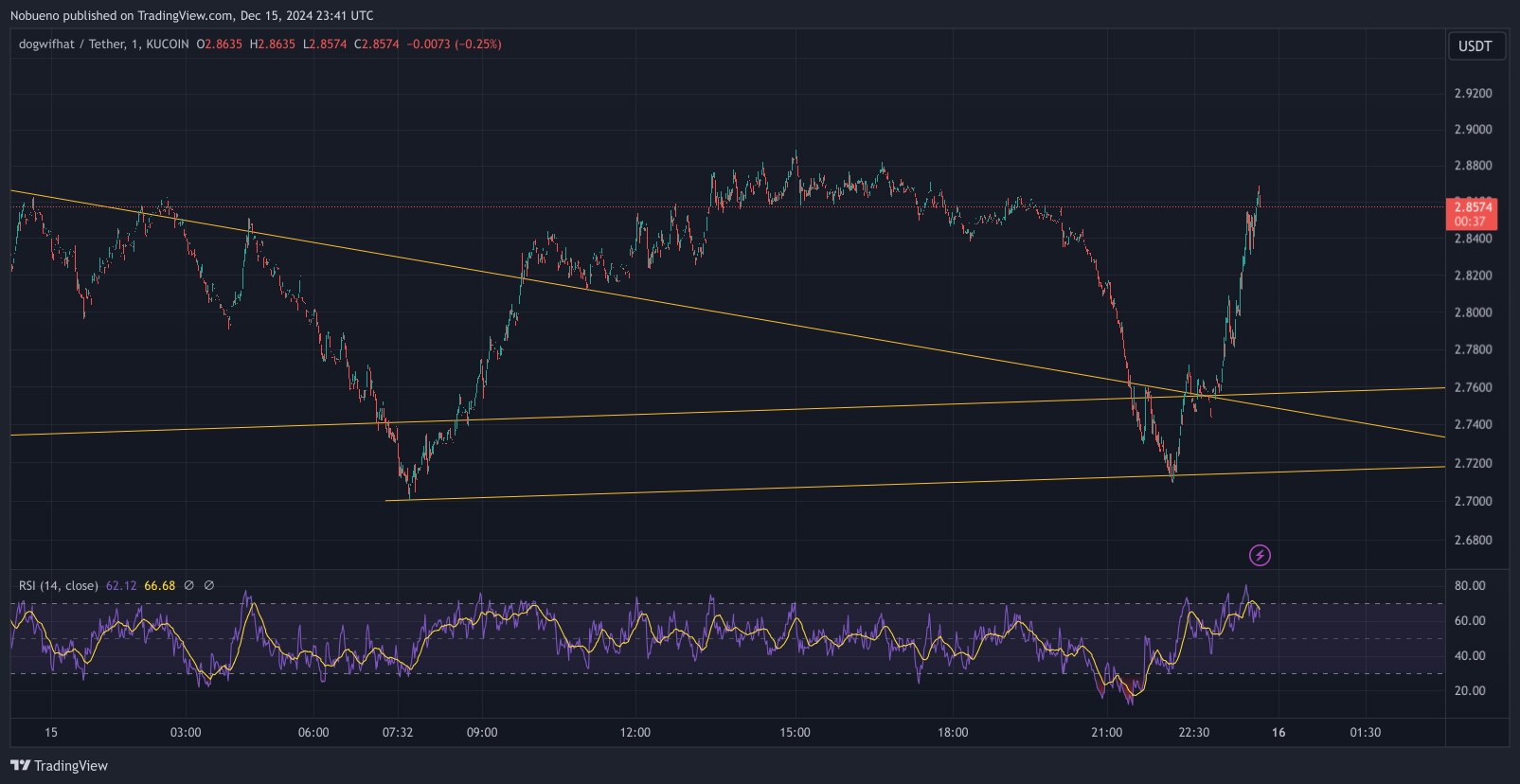Click RSI scale label 20.00
Image resolution: width=1520 pixels, height=784 pixels.
tap(1470, 690)
